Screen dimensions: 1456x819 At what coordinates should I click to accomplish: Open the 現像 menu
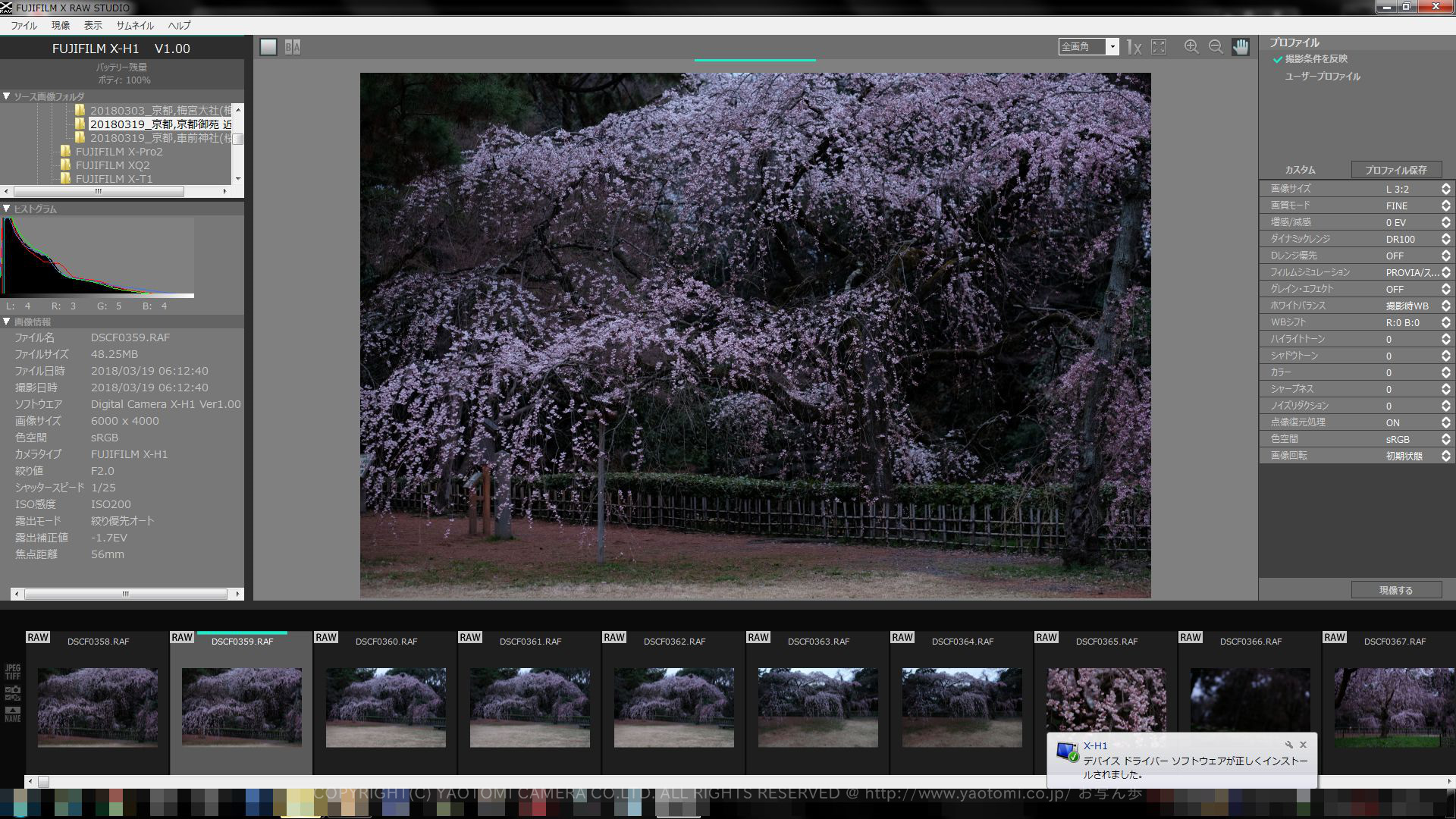pos(61,26)
